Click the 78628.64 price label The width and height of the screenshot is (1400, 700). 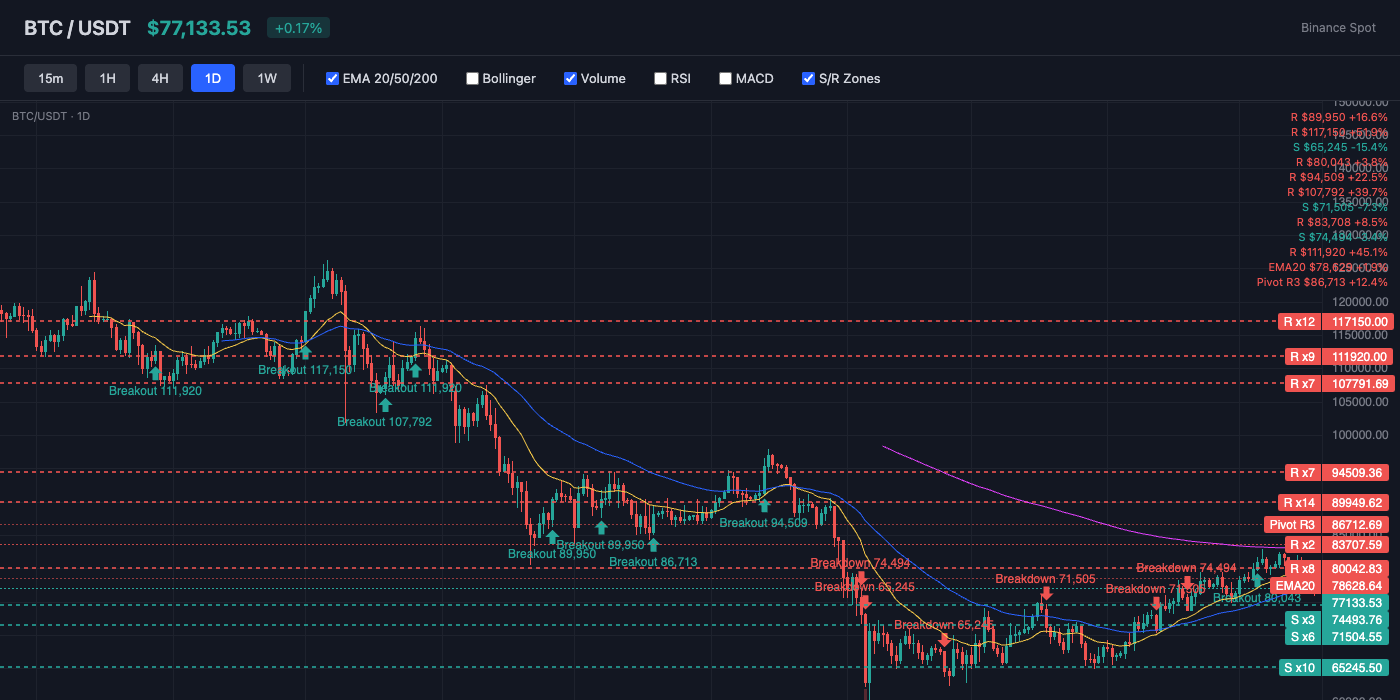(x=1357, y=585)
